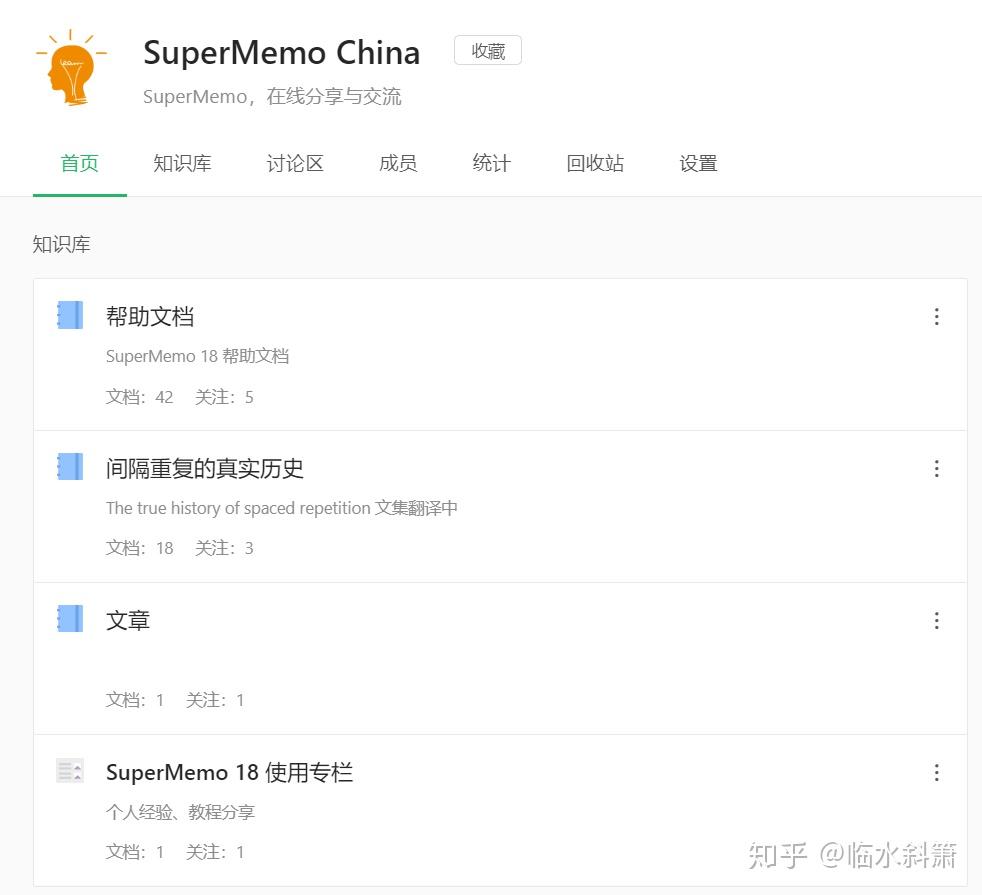The width and height of the screenshot is (982, 895).
Task: Open the 回收站 tab
Action: click(x=594, y=163)
